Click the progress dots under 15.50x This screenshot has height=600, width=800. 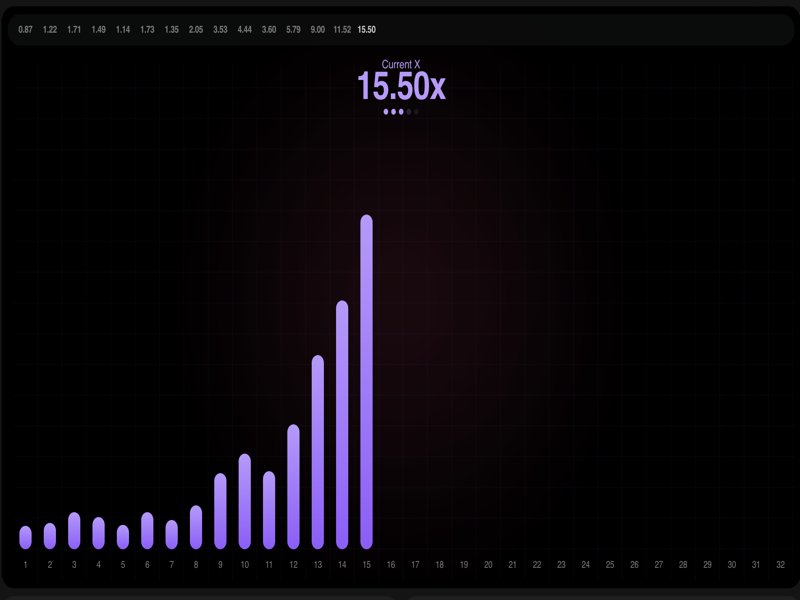coord(401,112)
